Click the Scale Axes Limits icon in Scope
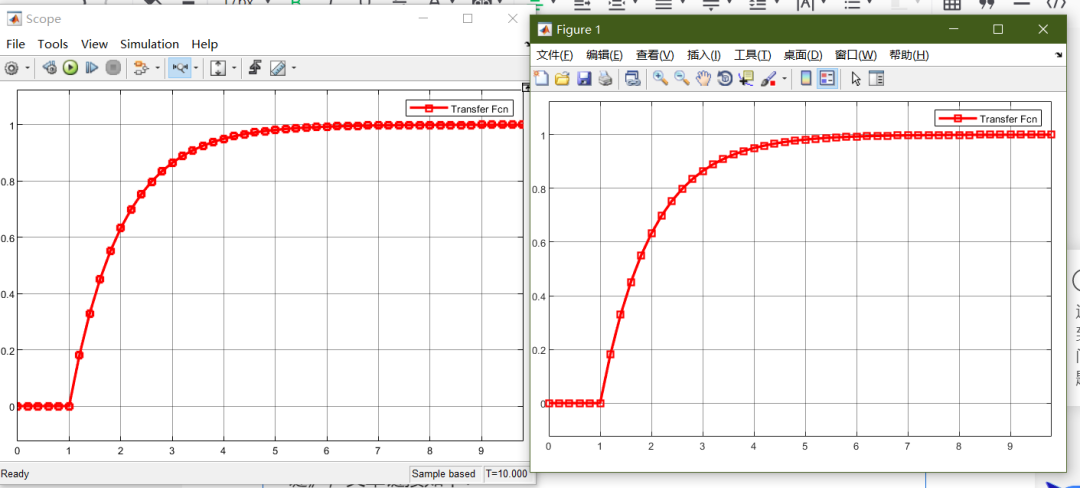The width and height of the screenshot is (1080, 488). pyautogui.click(x=218, y=67)
